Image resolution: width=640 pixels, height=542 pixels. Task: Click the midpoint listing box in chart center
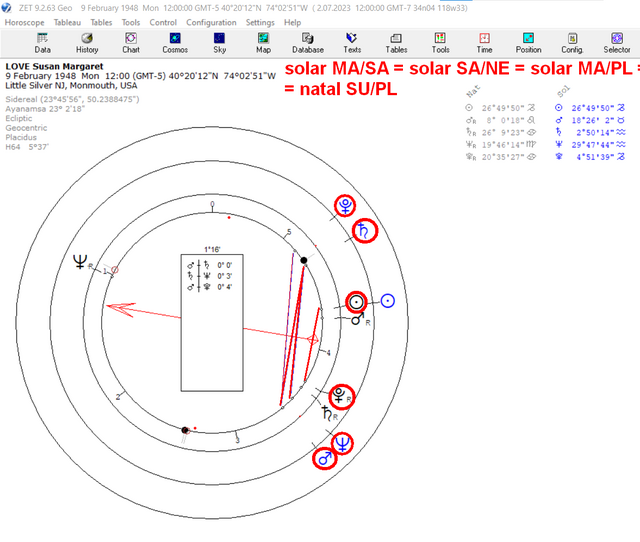(212, 323)
